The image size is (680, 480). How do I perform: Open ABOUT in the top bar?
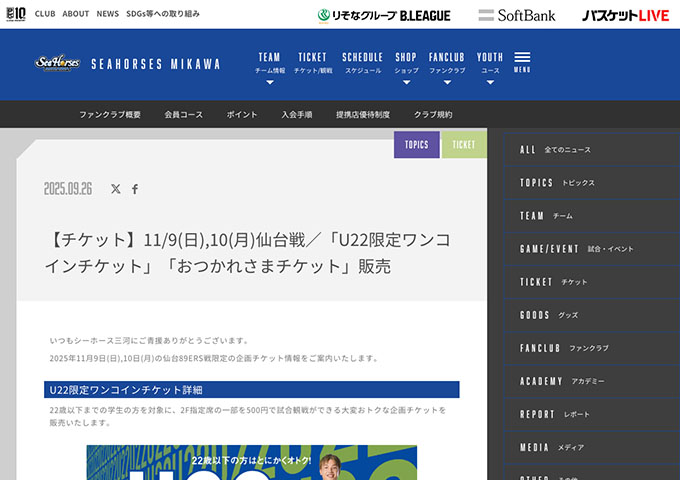[x=75, y=14]
